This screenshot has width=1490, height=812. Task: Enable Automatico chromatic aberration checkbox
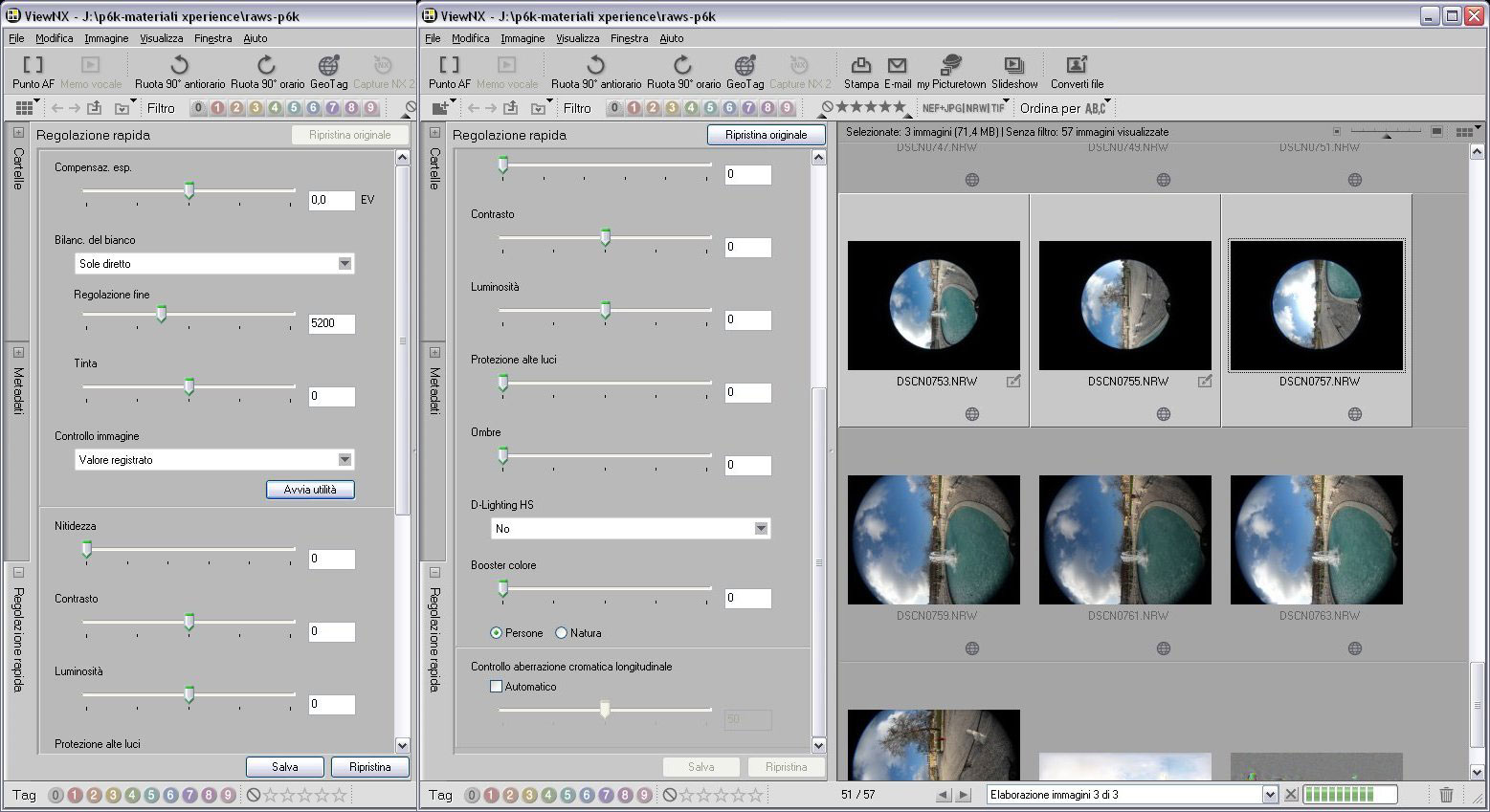click(496, 686)
